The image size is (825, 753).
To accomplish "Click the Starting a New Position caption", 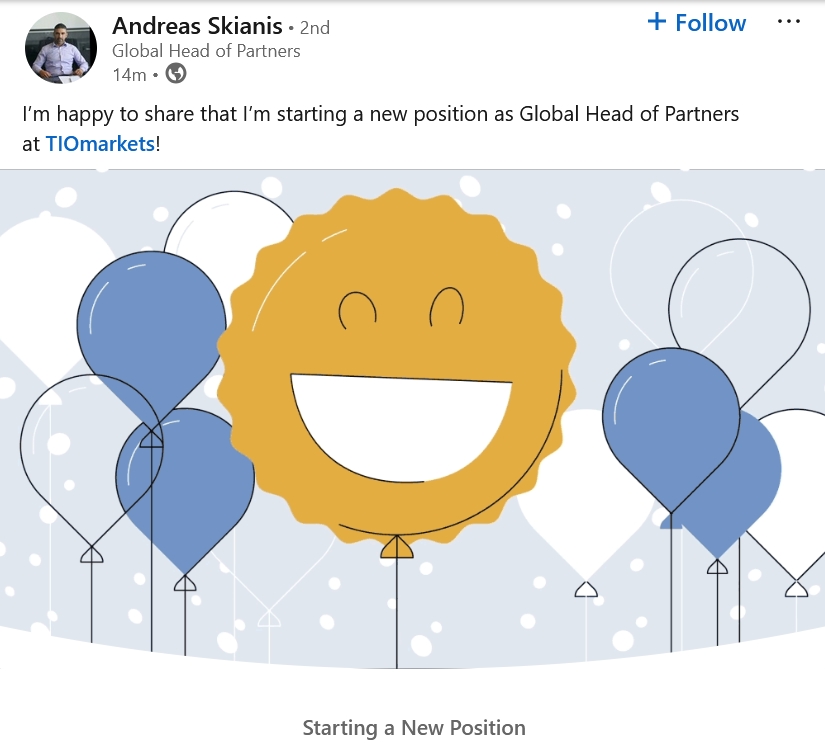I will (412, 727).
